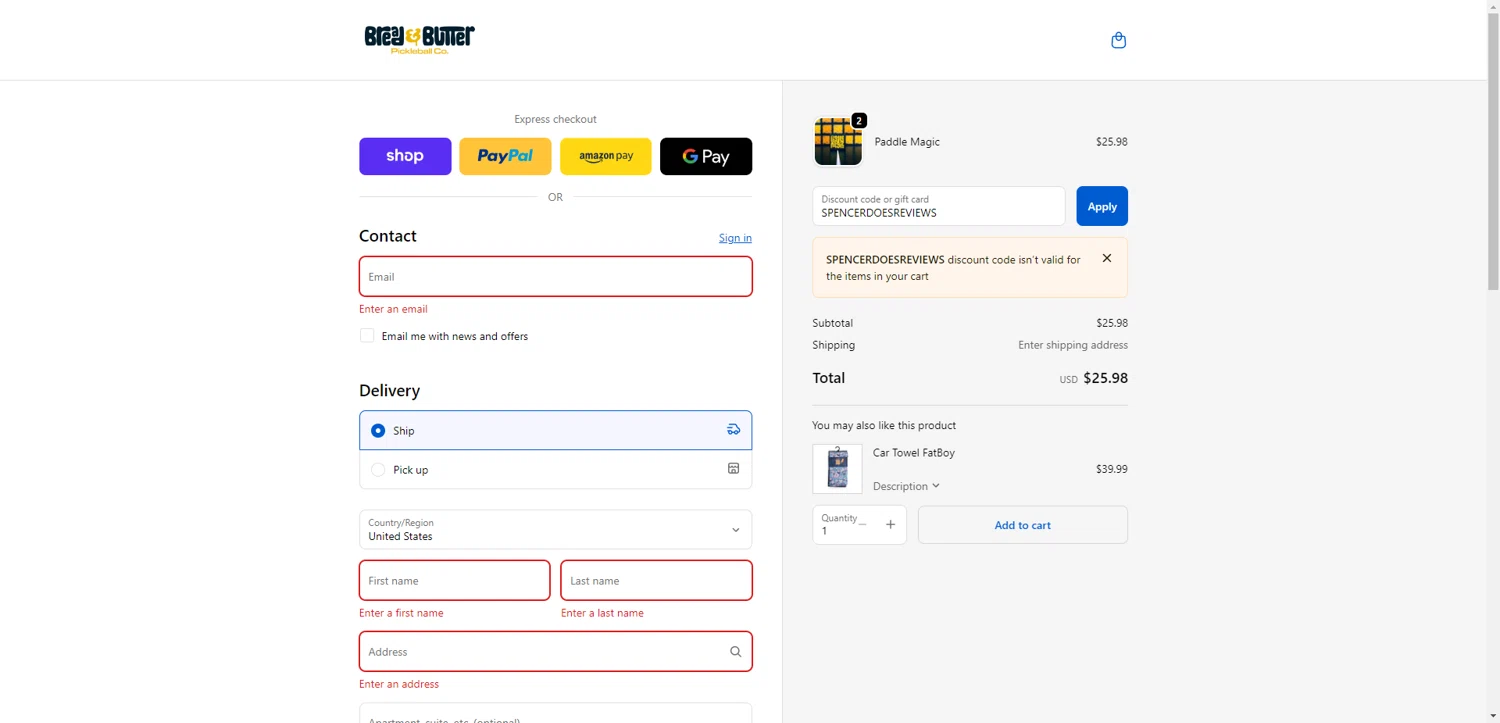This screenshot has height=723, width=1500.
Task: Click the 'Enter a last name' error
Action: pos(602,613)
